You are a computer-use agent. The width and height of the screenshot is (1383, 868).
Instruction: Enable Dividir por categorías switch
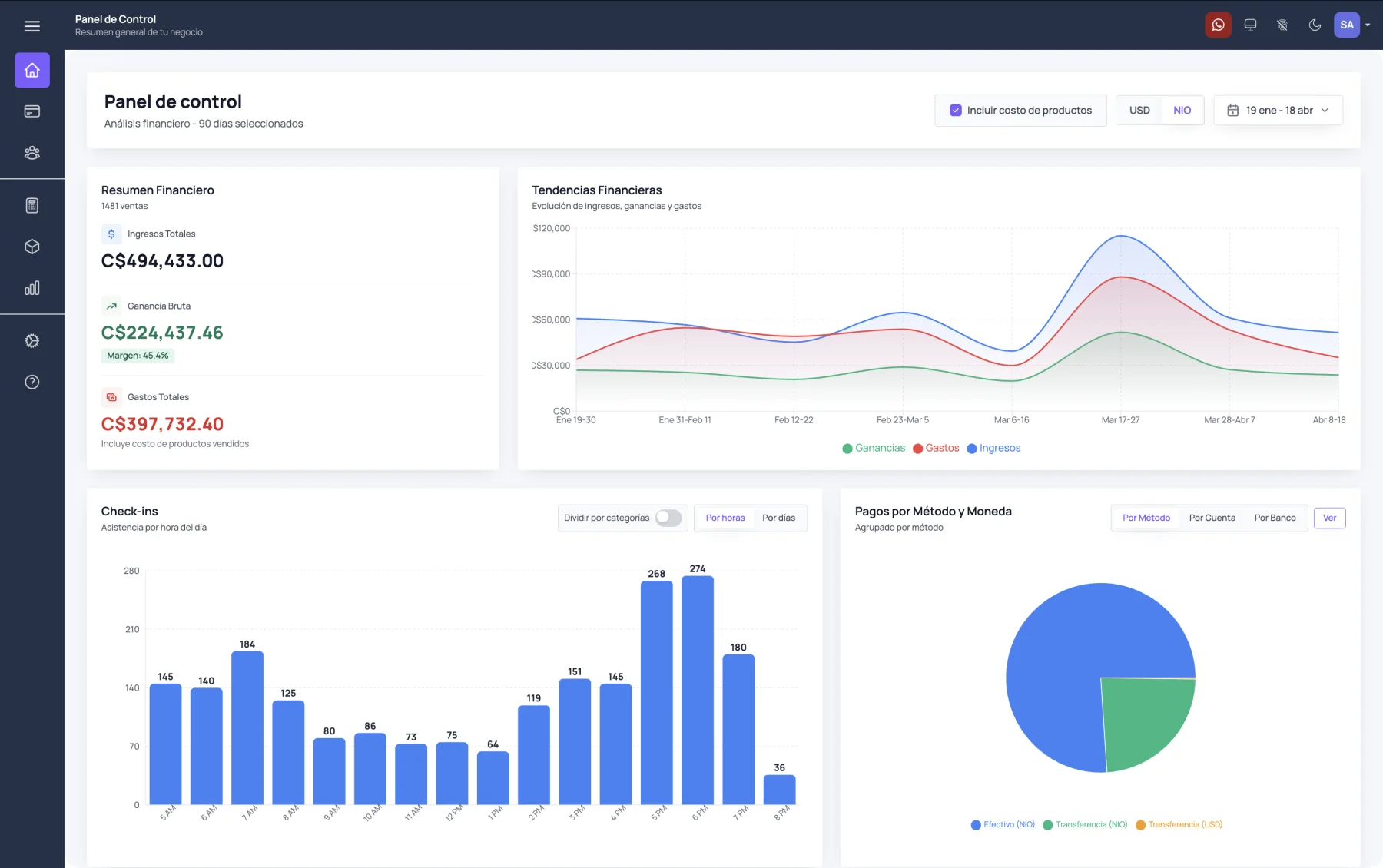668,518
